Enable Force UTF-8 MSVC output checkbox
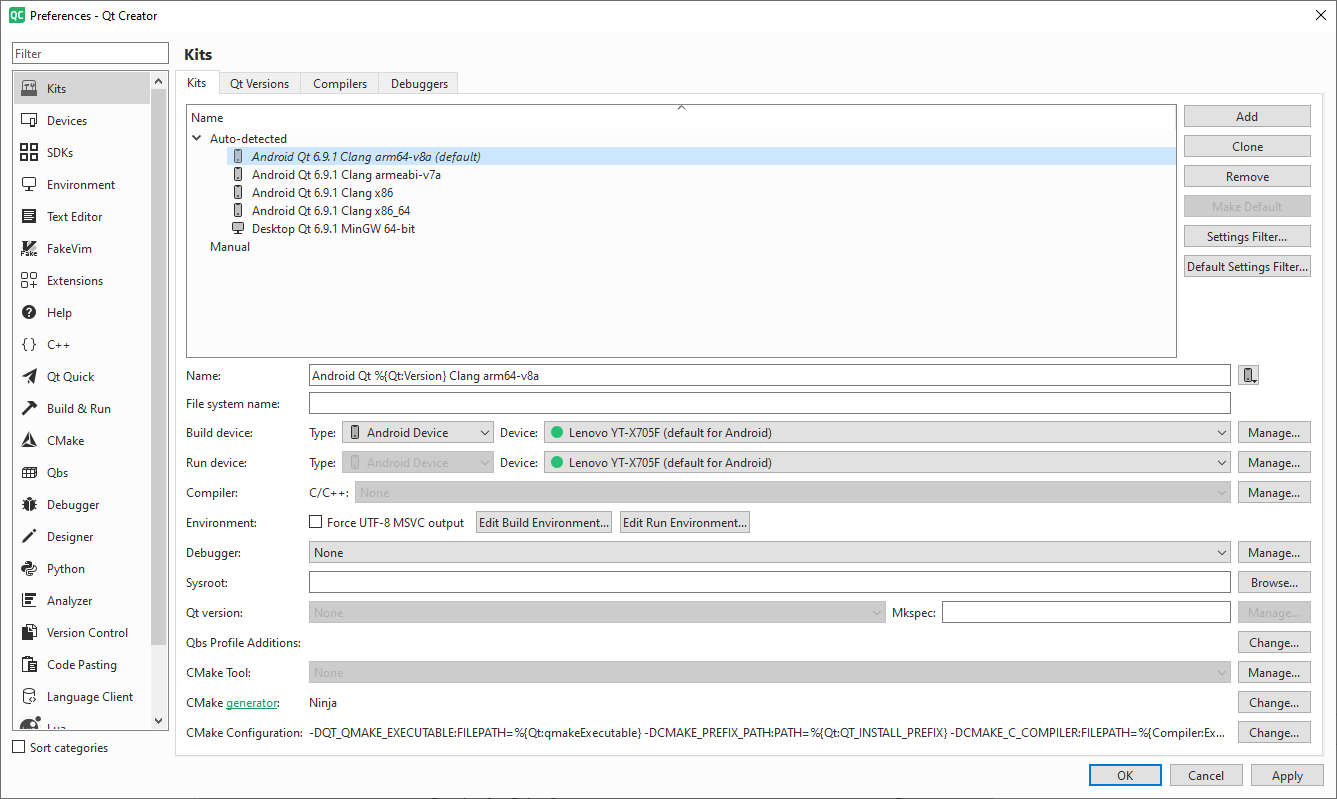 pyautogui.click(x=316, y=522)
